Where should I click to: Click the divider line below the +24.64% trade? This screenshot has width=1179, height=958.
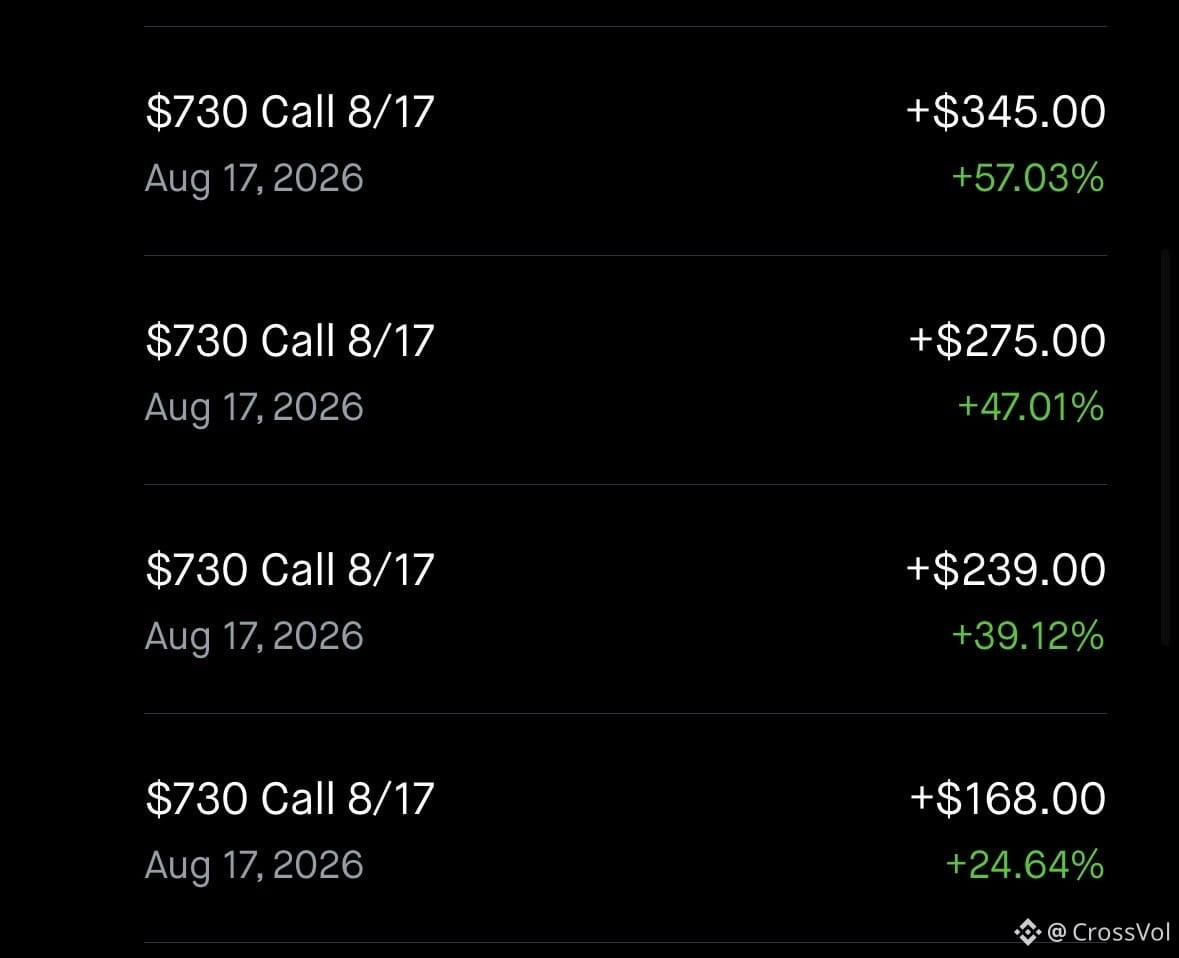(626, 942)
